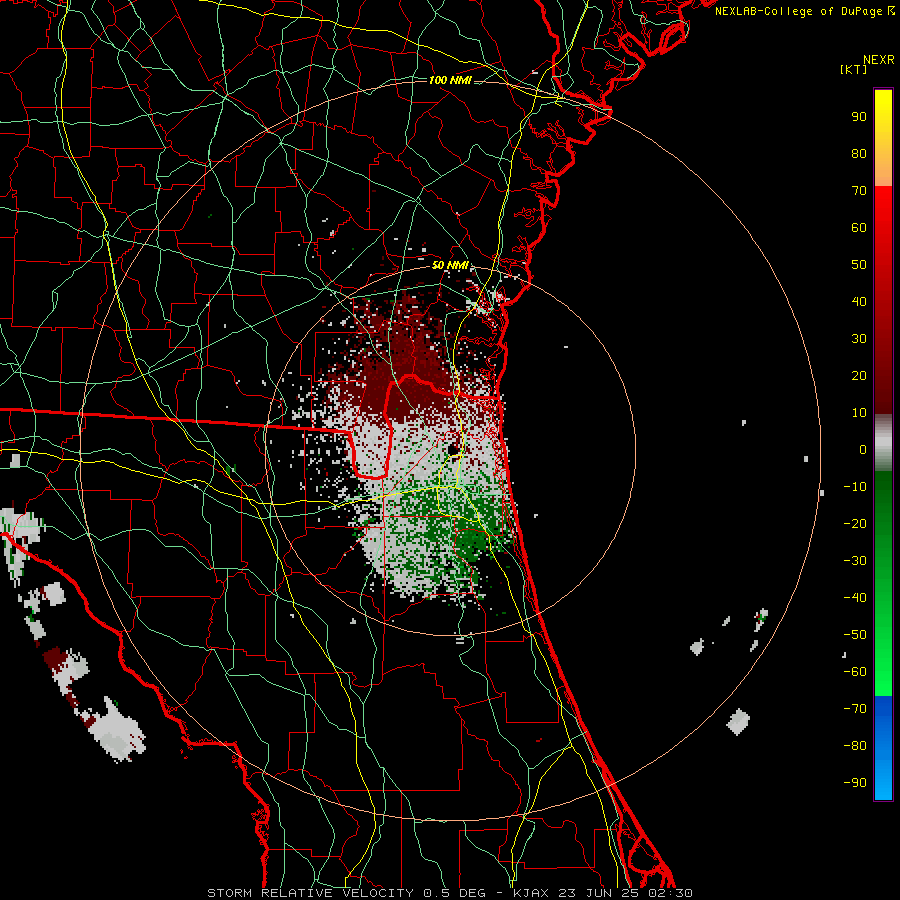Click the -10 value on the velocity scale
This screenshot has height=900, width=900.
(x=855, y=487)
